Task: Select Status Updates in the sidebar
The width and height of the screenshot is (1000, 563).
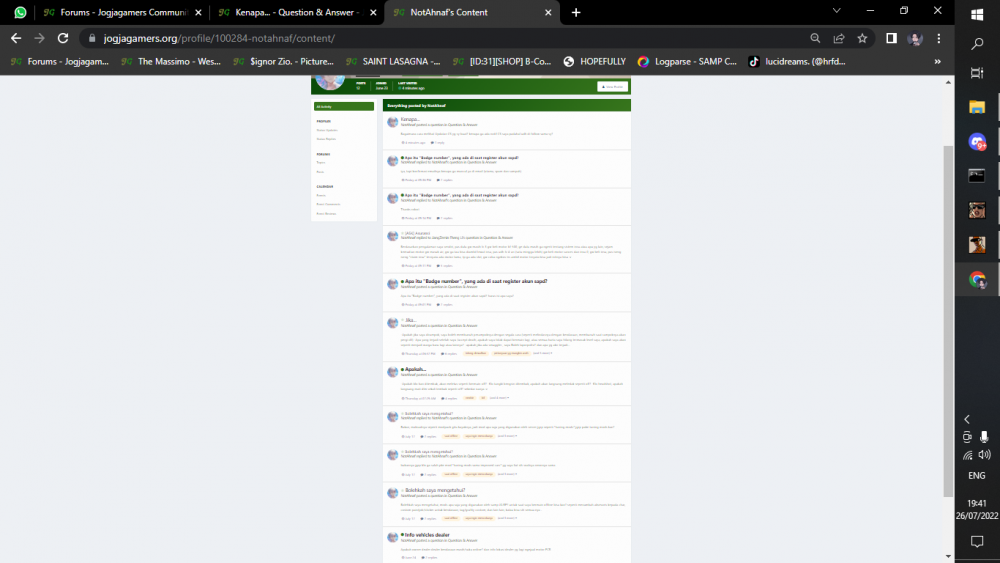Action: click(x=327, y=130)
